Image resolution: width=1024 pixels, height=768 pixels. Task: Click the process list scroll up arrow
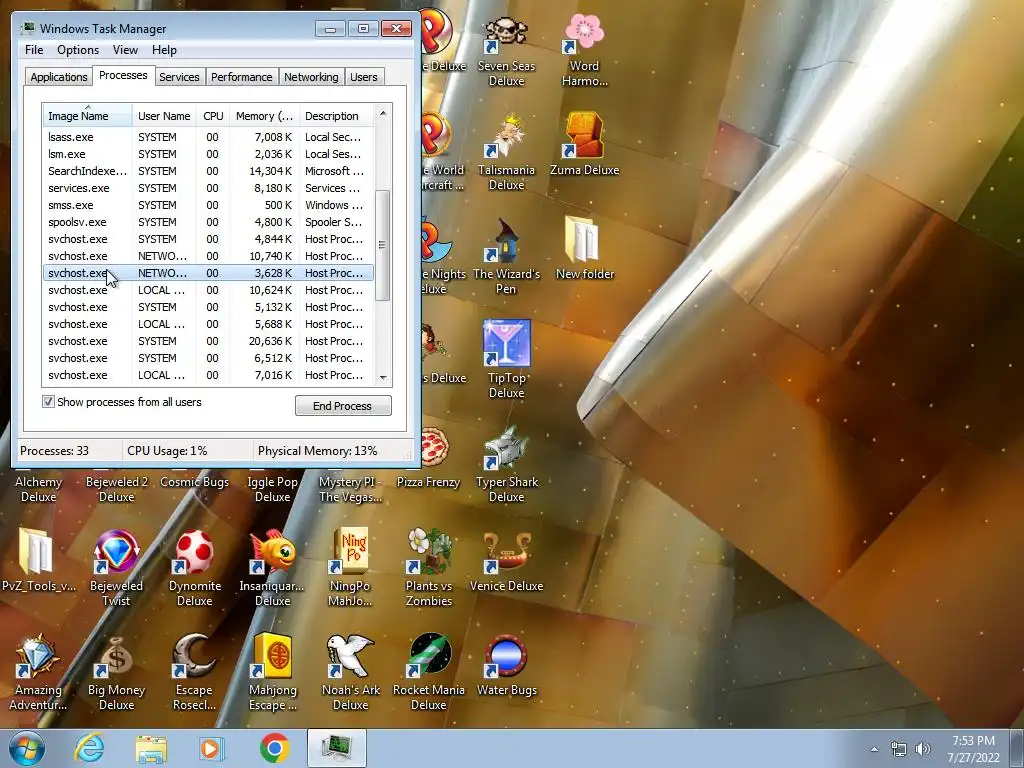pyautogui.click(x=383, y=113)
